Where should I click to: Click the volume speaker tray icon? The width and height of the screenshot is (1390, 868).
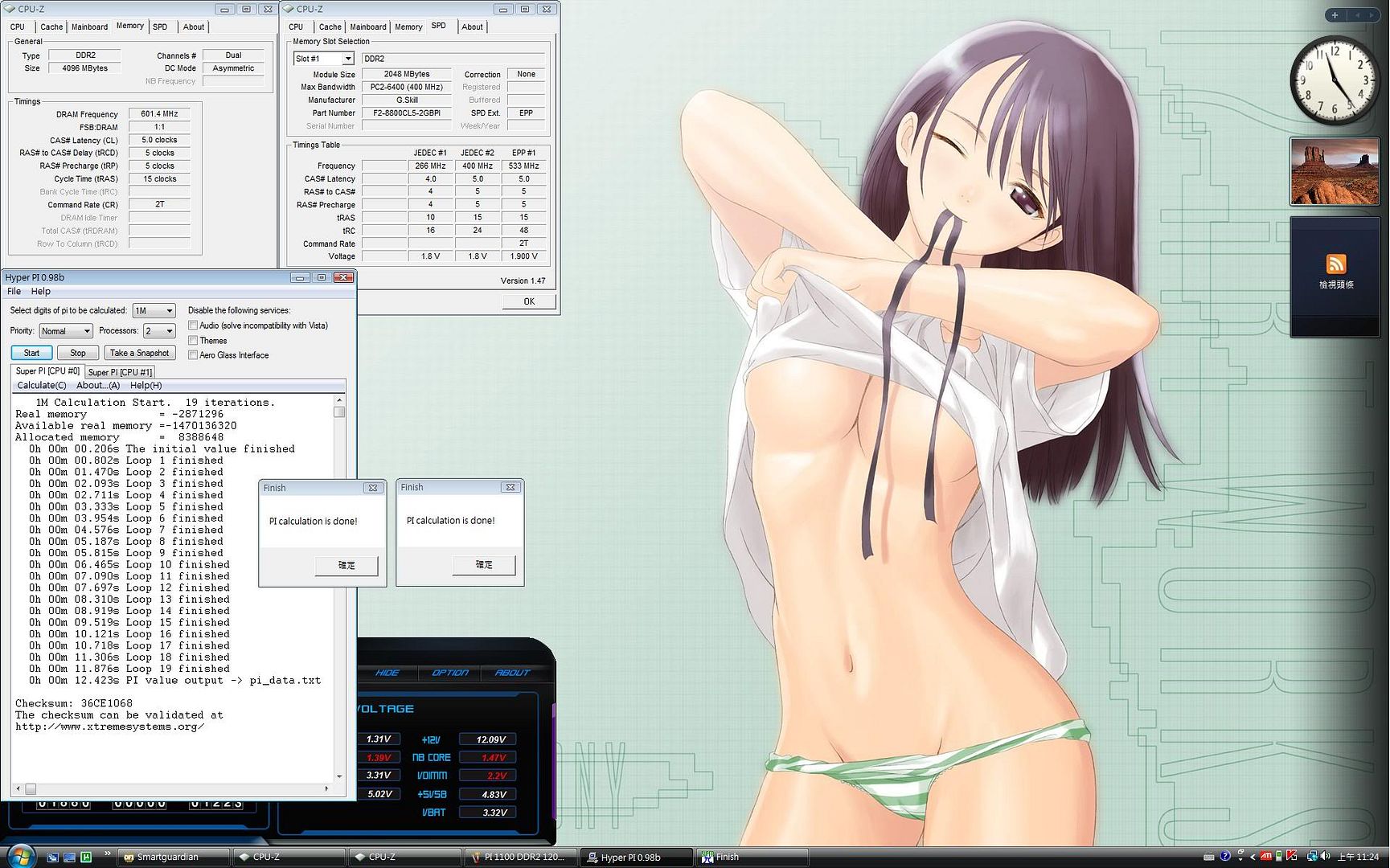point(1324,856)
